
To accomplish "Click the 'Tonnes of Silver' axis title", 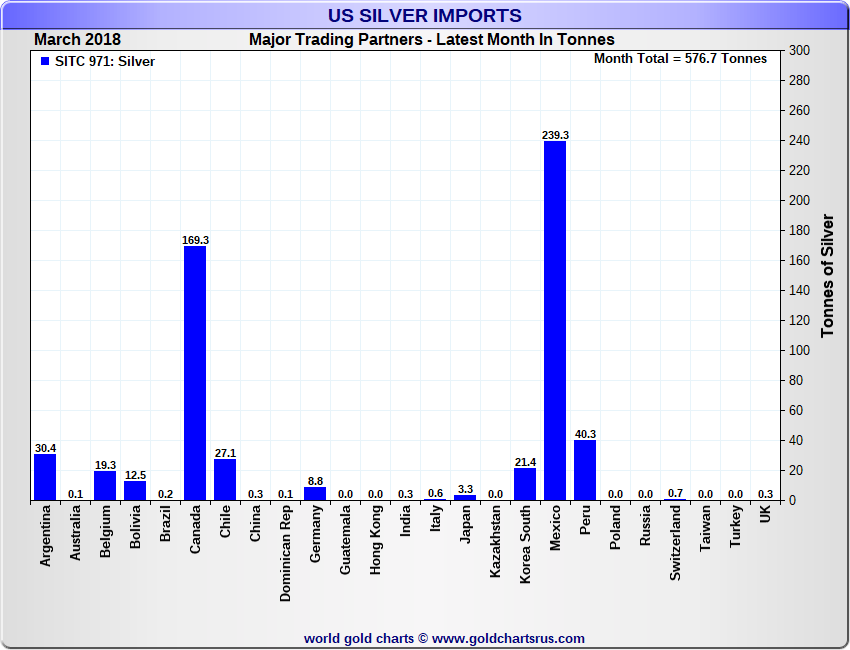I will point(827,275).
